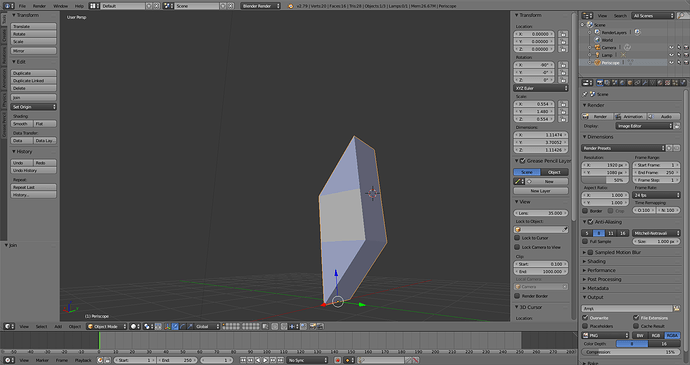
Task: Enable the Cache Result checkbox
Action: 636,326
